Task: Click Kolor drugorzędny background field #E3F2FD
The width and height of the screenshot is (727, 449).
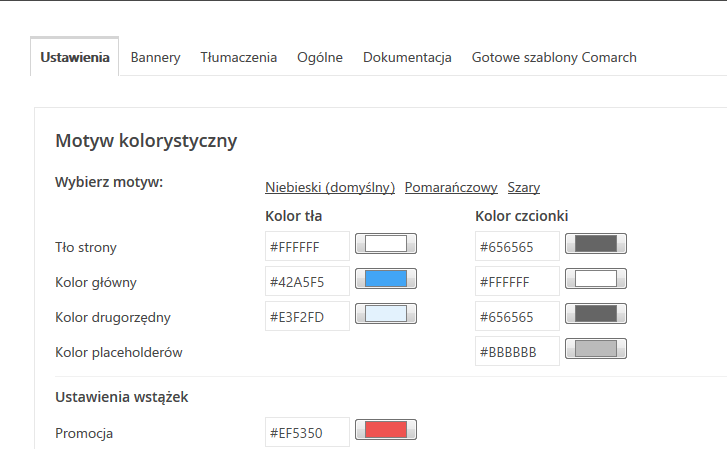Action: [307, 316]
